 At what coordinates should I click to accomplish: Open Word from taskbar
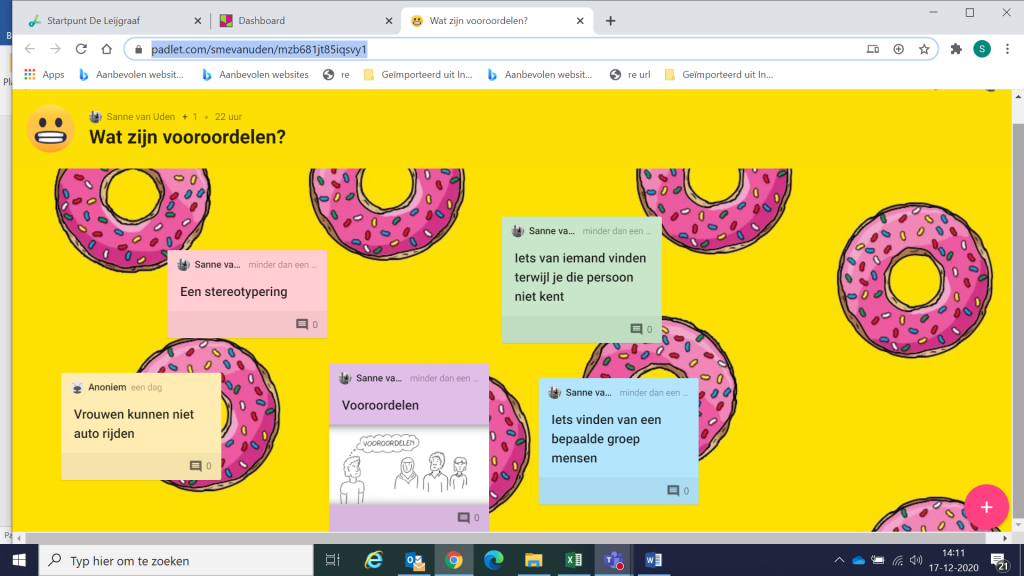coord(653,560)
